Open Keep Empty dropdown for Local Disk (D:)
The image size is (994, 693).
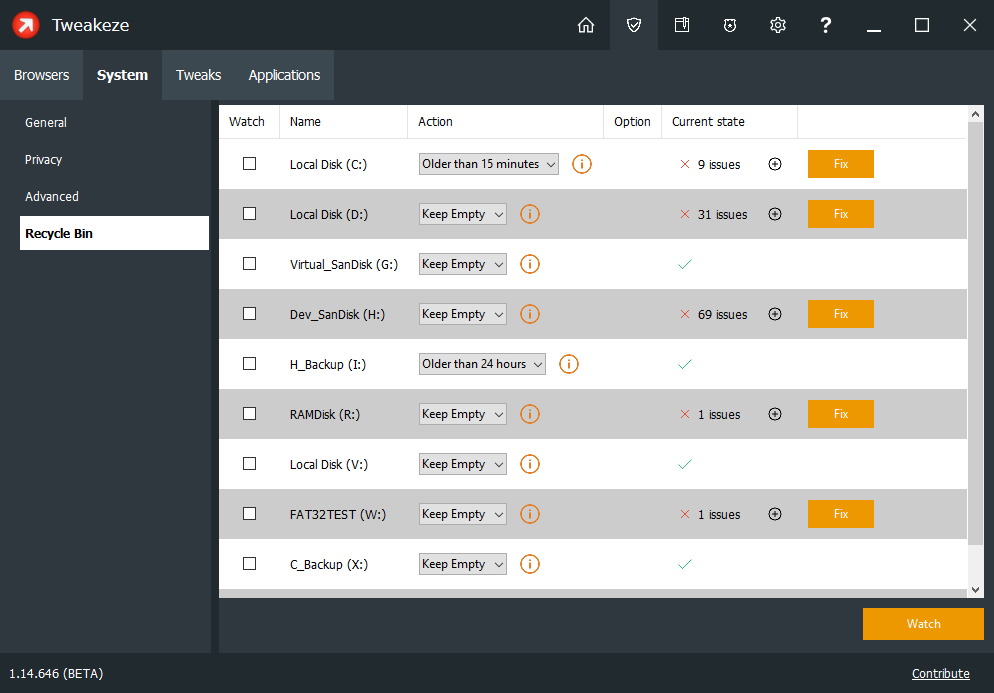(x=463, y=214)
